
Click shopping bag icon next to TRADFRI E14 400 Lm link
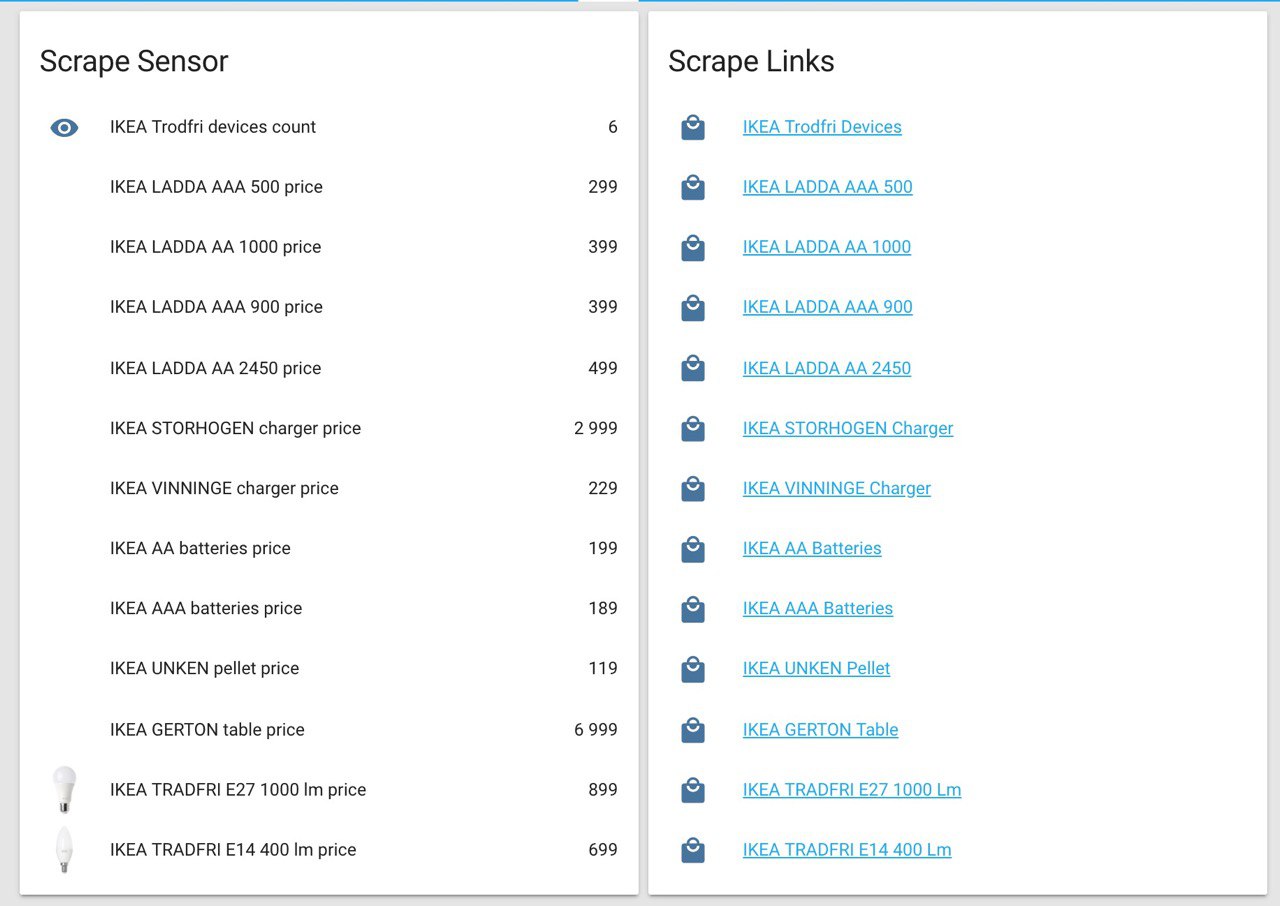tap(693, 850)
